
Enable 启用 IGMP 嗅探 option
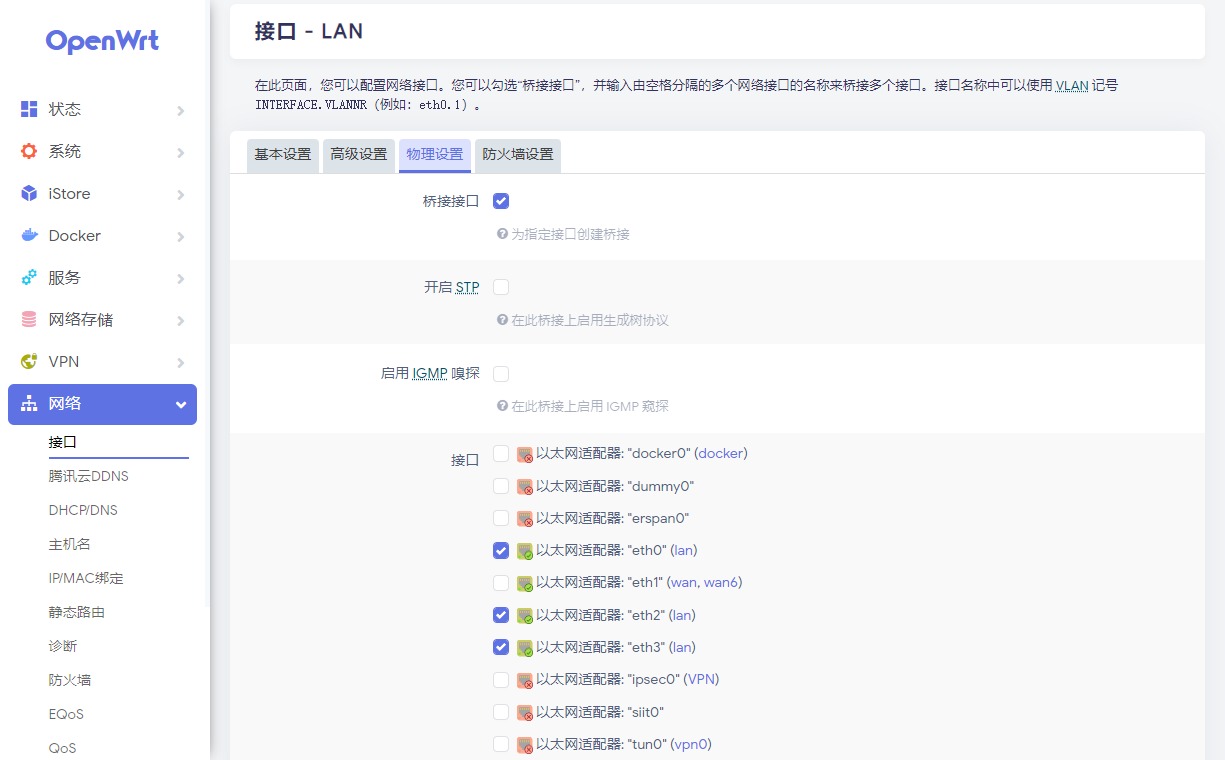click(501, 372)
